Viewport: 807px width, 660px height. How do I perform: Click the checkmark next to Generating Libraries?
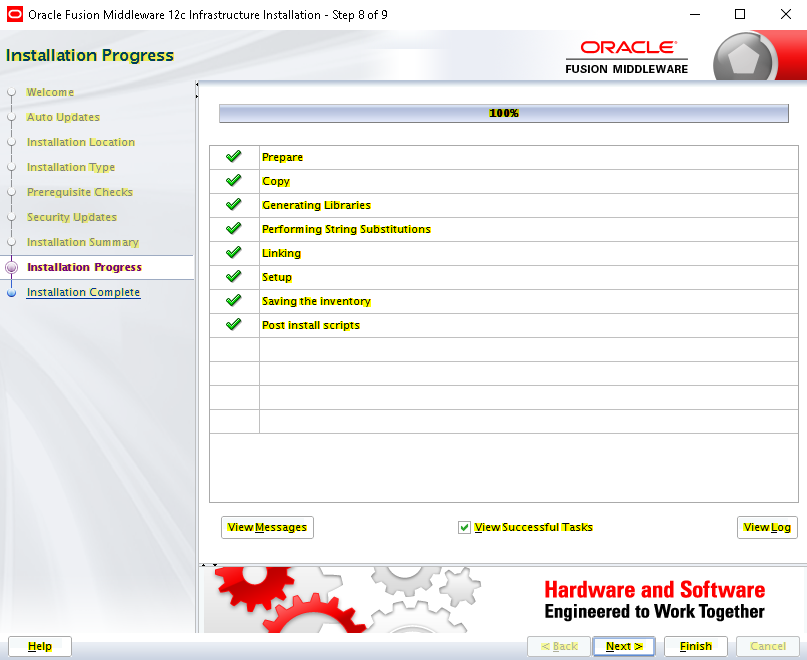[x=234, y=204]
